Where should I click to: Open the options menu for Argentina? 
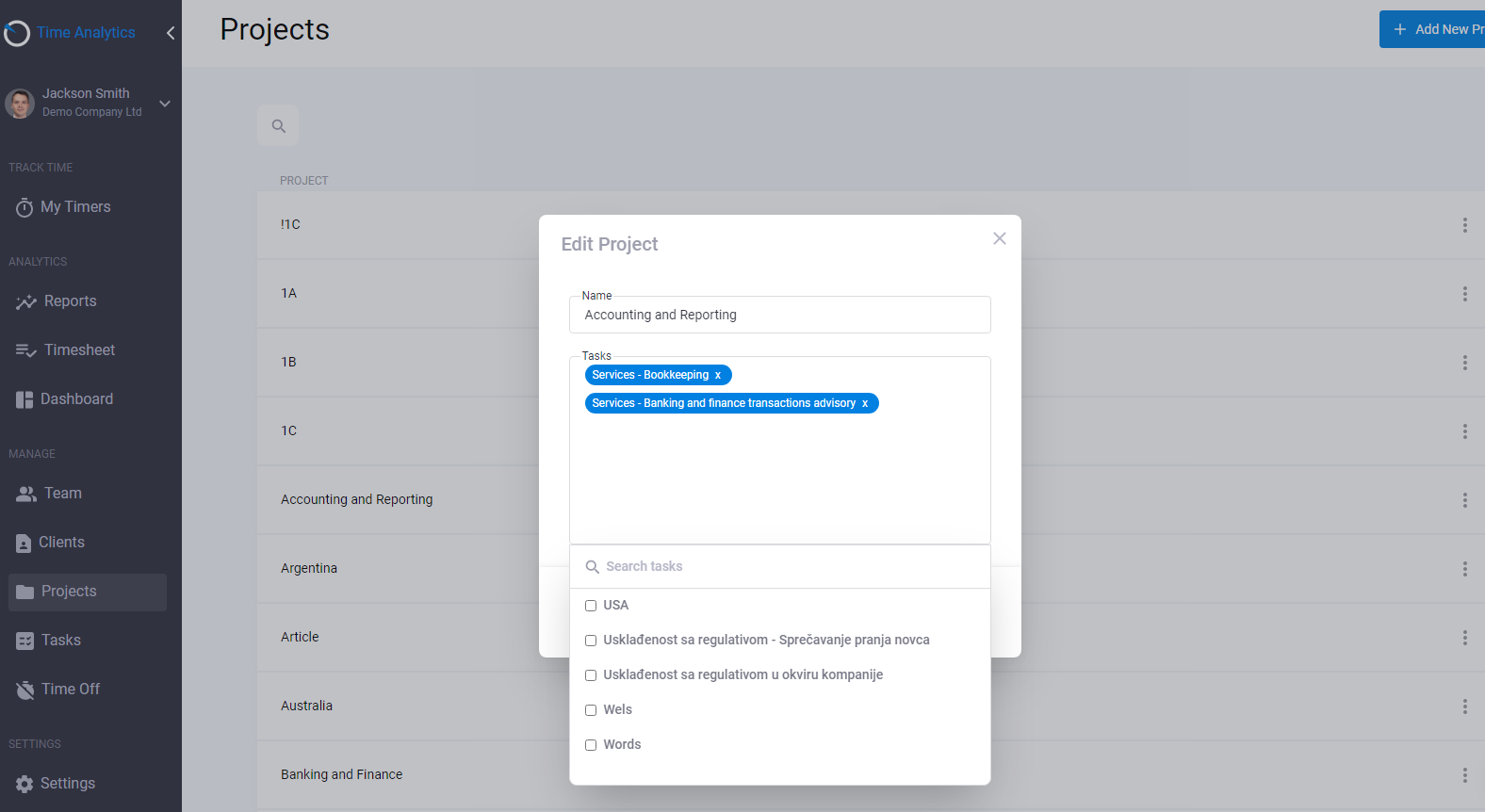click(1464, 569)
